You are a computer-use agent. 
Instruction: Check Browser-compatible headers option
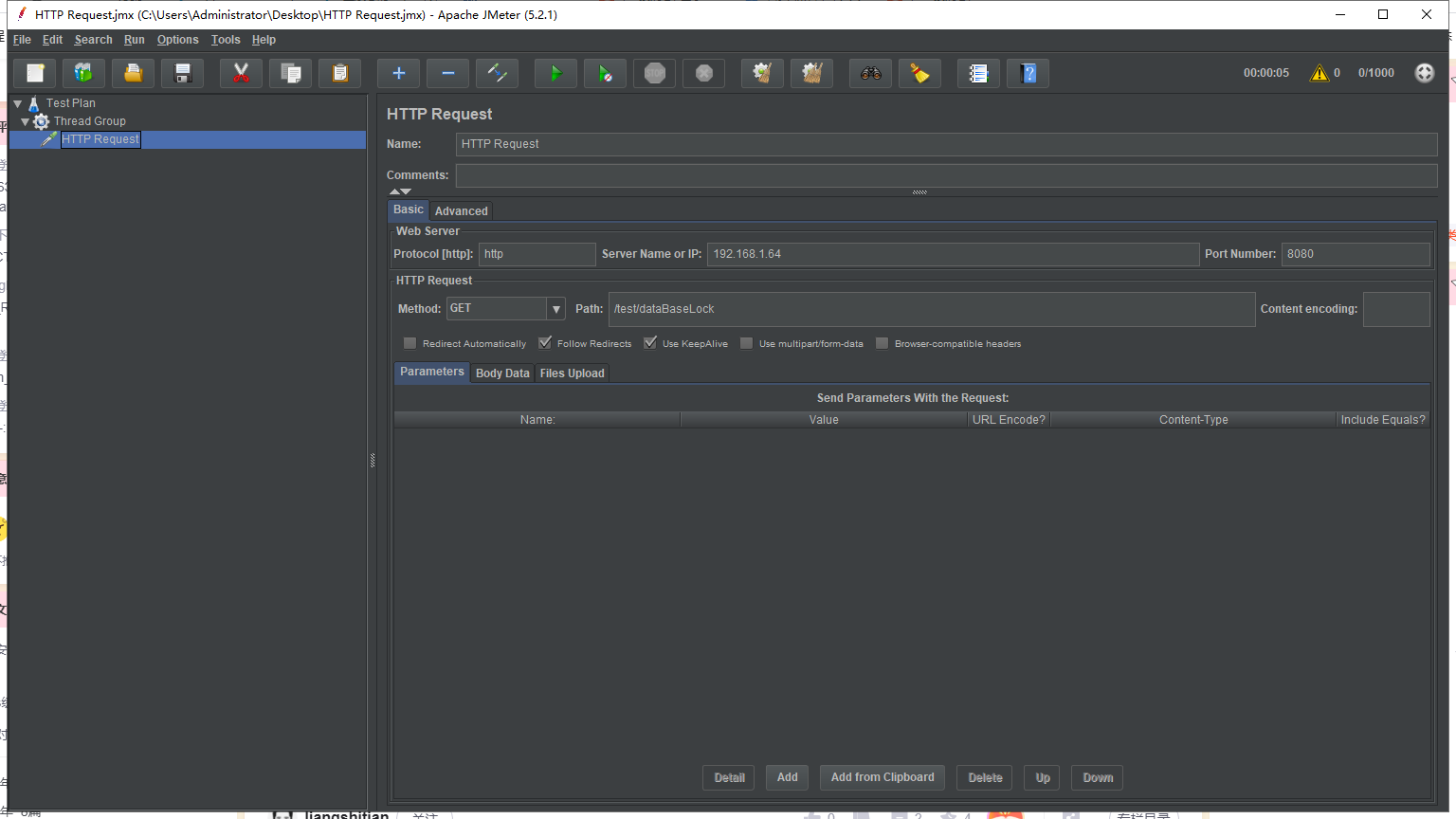(x=883, y=343)
